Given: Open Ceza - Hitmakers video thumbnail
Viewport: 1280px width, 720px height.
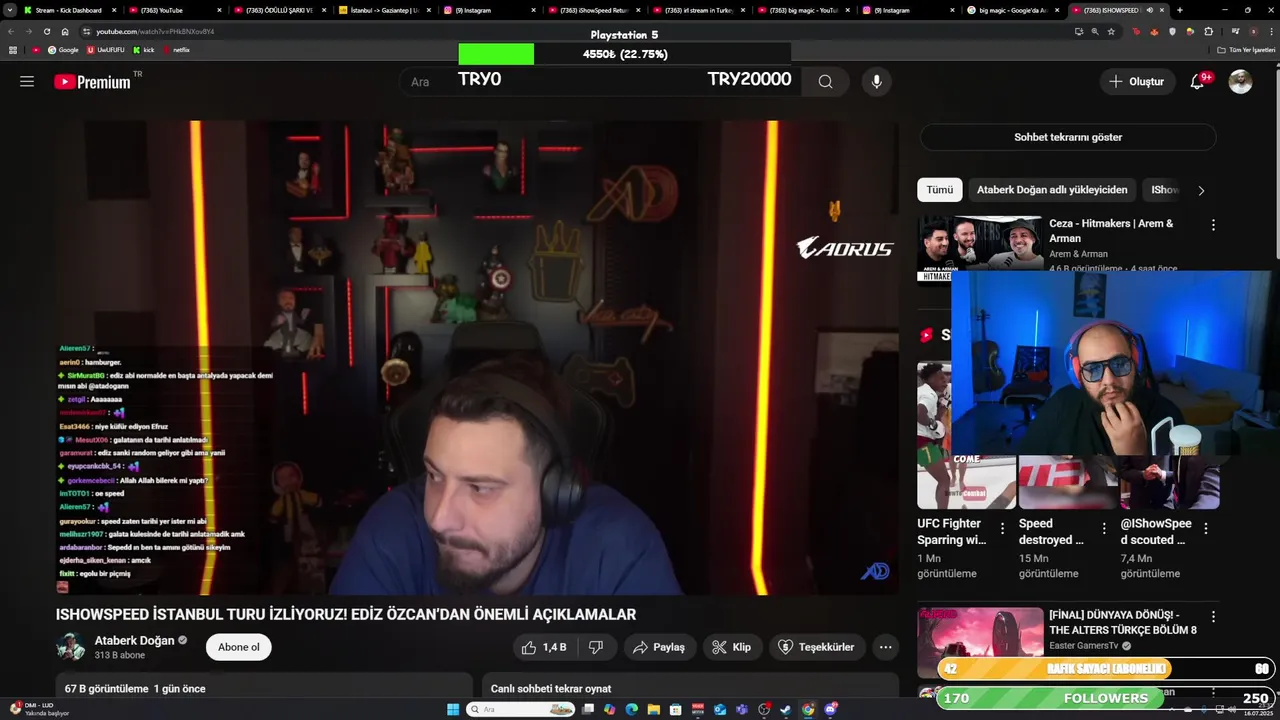Looking at the screenshot, I should (980, 246).
